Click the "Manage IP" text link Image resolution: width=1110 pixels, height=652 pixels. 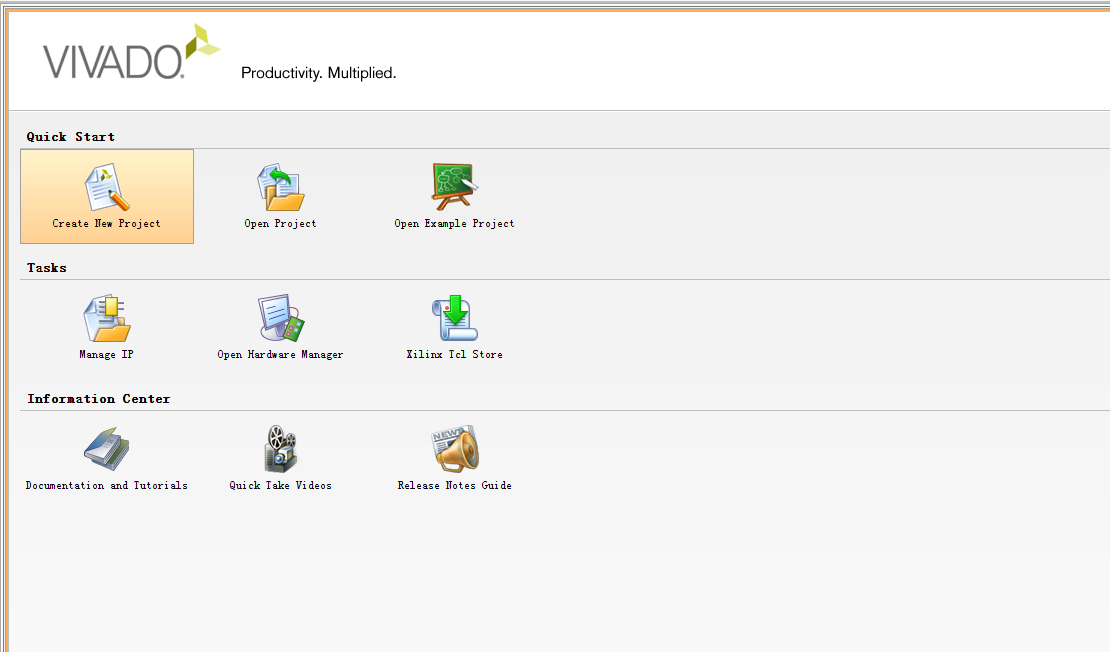point(106,355)
